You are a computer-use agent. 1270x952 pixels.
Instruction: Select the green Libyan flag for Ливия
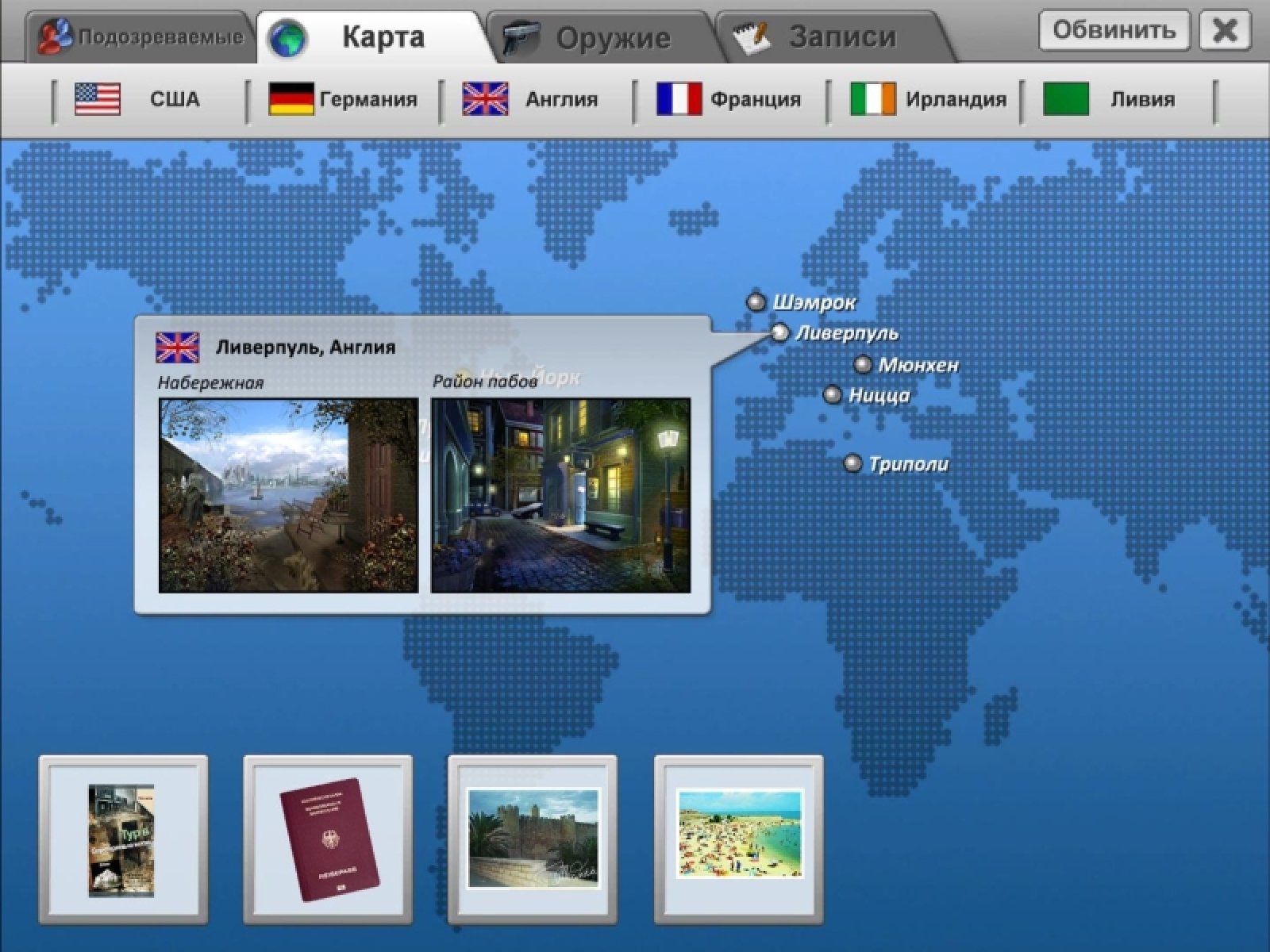click(1065, 99)
